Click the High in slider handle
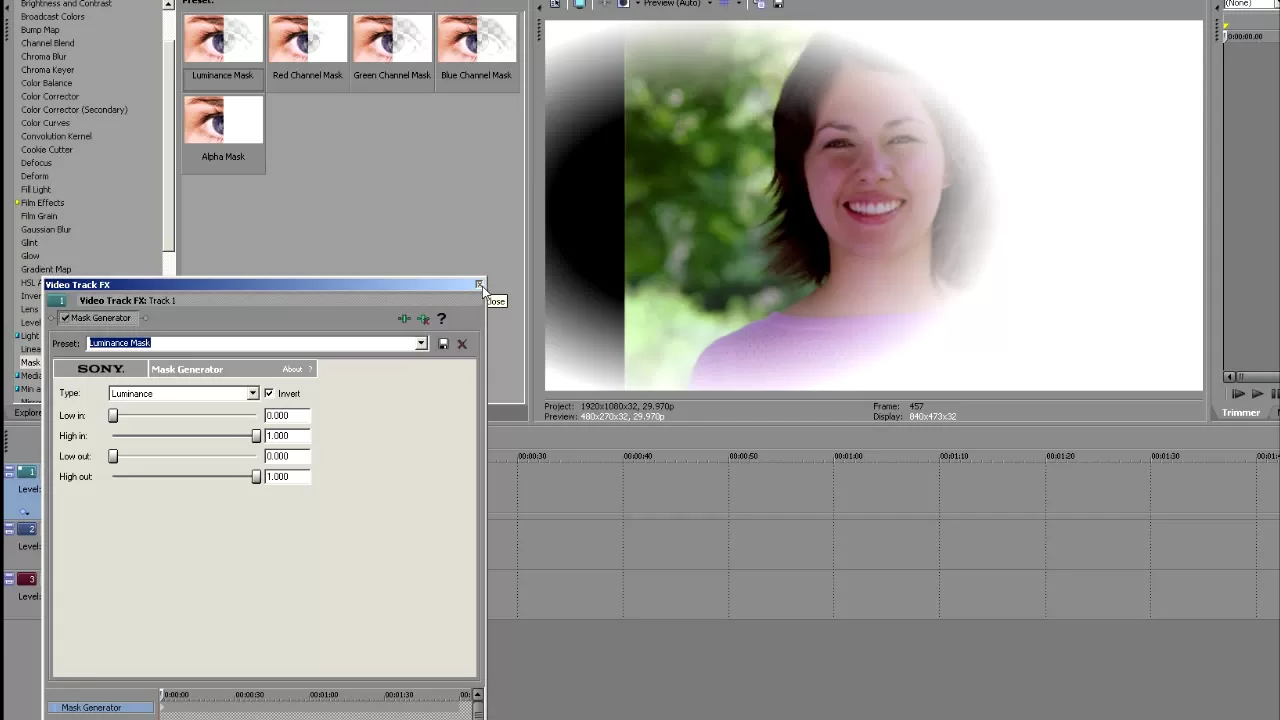 257,436
